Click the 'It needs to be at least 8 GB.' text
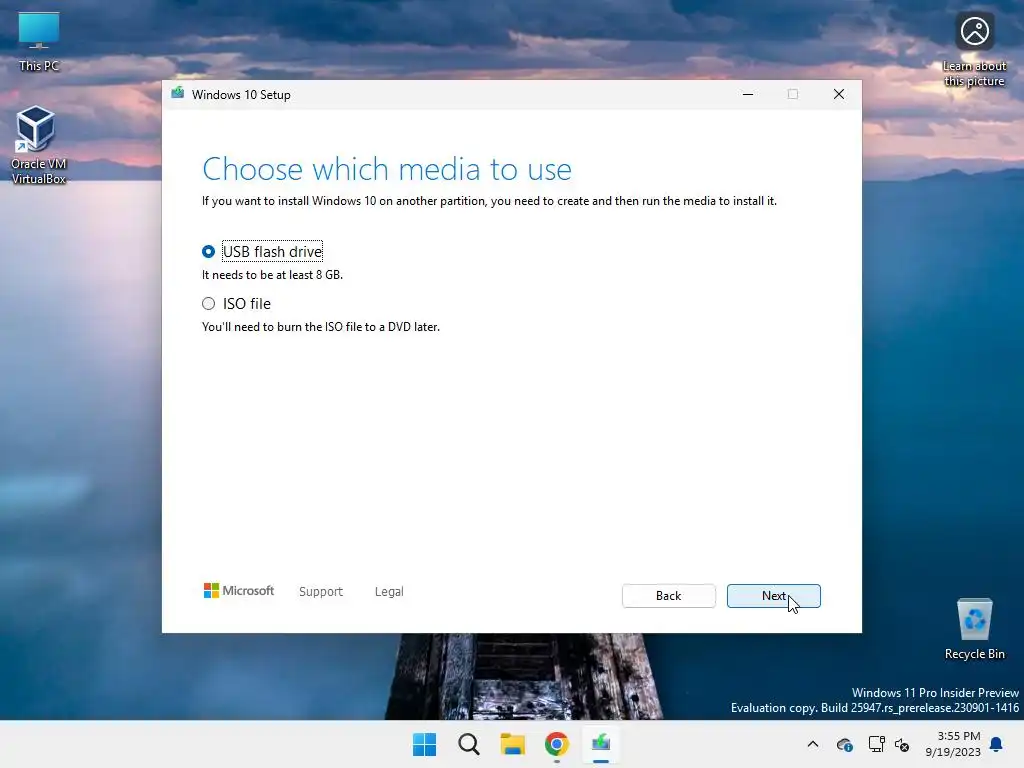 tap(272, 275)
